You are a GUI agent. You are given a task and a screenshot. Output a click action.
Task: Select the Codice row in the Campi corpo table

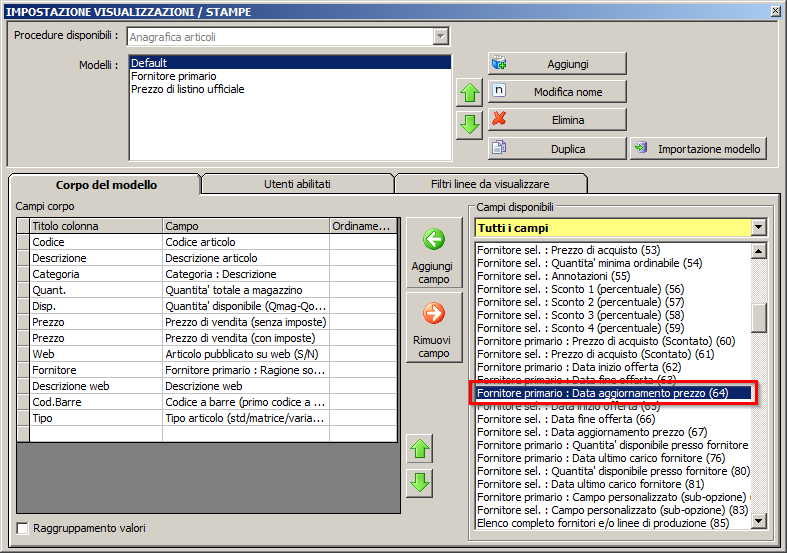click(x=96, y=242)
